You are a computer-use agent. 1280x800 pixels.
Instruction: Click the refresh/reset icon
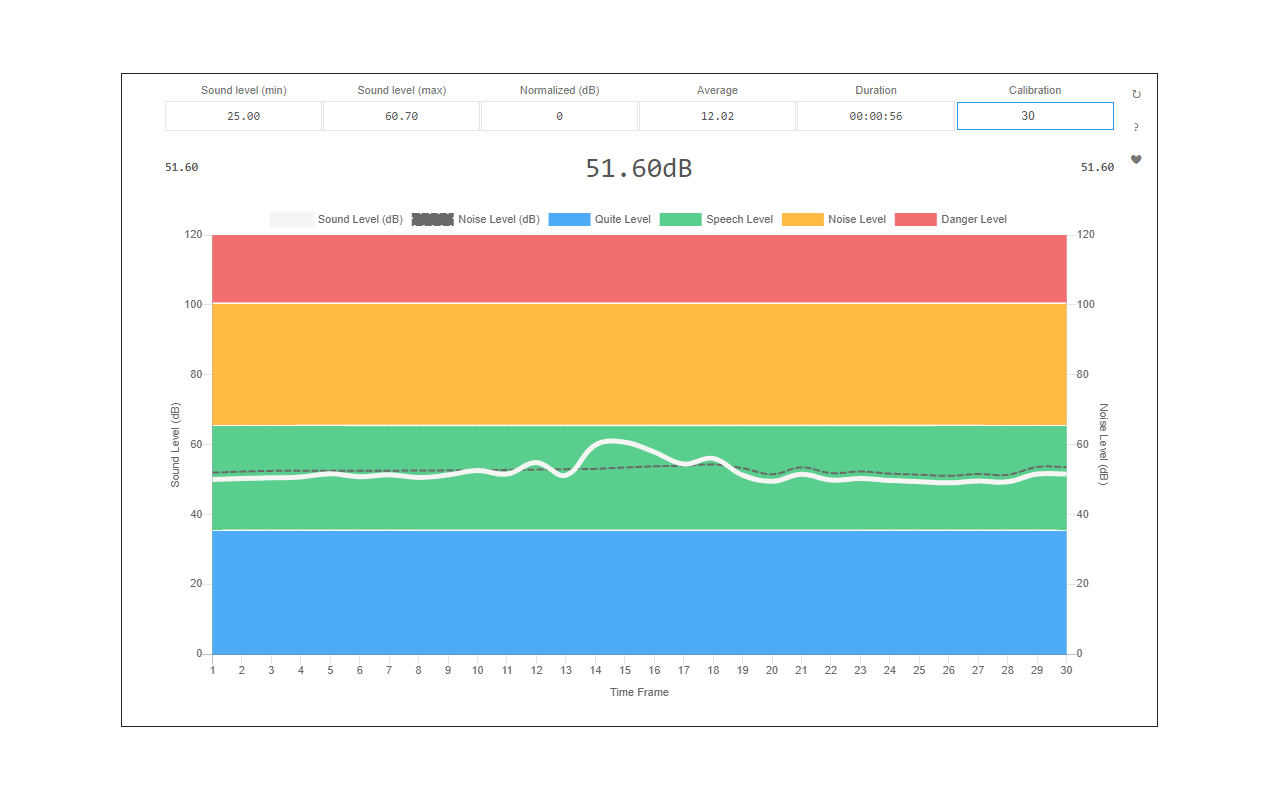point(1136,94)
